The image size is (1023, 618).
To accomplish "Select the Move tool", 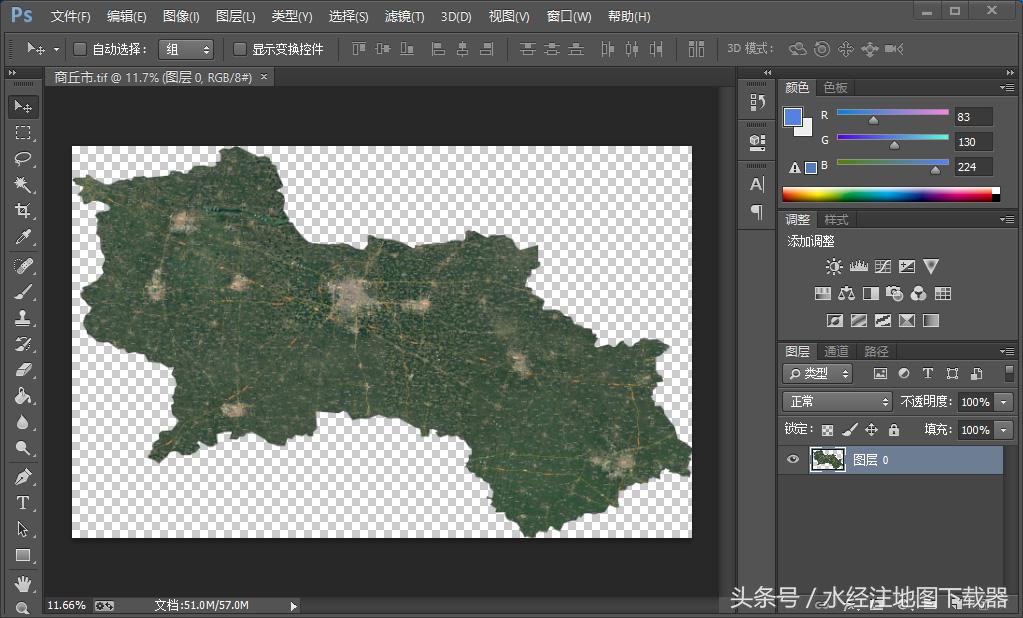I will coord(23,107).
